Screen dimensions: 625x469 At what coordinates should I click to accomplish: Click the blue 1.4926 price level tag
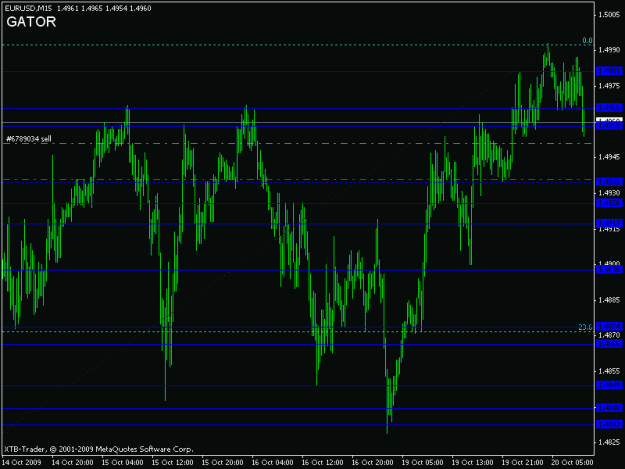609,203
